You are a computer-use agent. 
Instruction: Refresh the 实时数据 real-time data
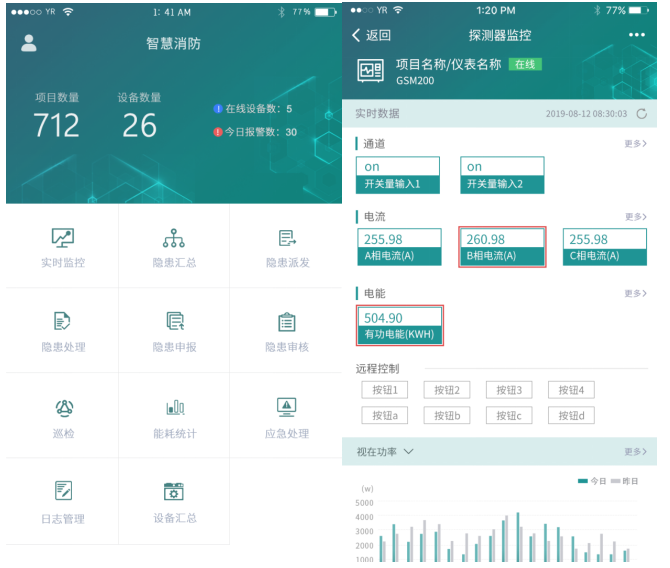pyautogui.click(x=641, y=114)
